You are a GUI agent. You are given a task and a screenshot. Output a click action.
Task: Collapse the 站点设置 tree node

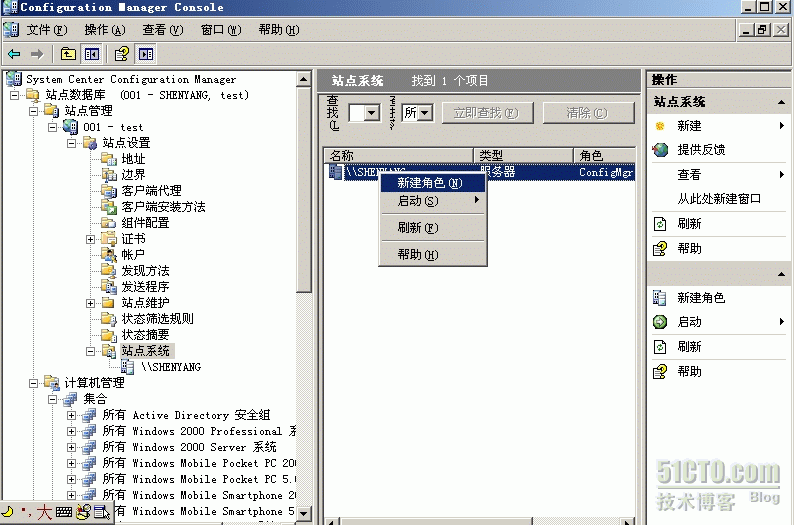coord(71,143)
